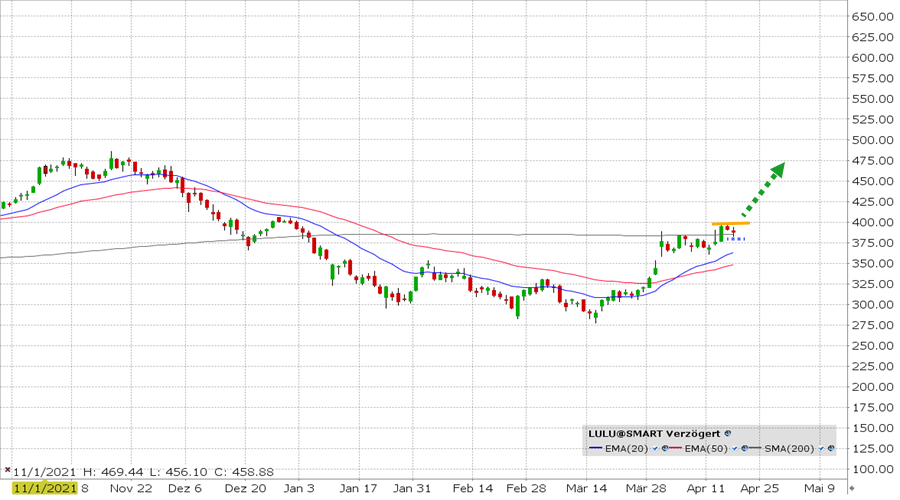Click the 300.00 price axis label
Viewport: 900px width, 500px height.
[x=872, y=304]
